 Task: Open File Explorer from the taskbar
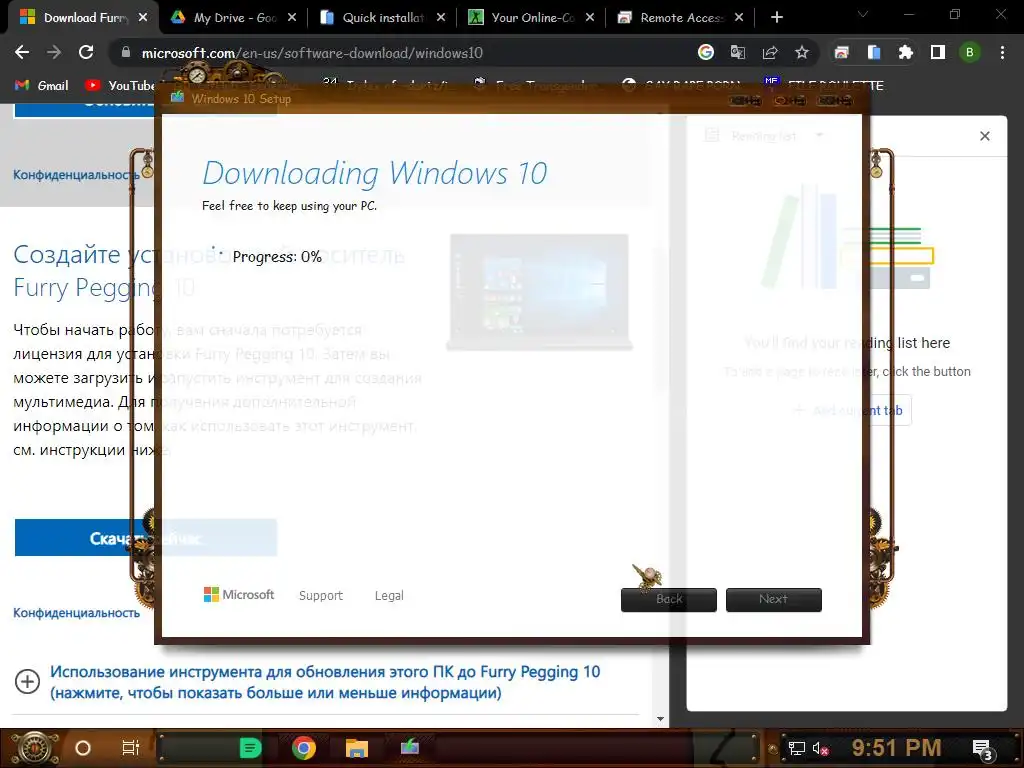pos(357,748)
